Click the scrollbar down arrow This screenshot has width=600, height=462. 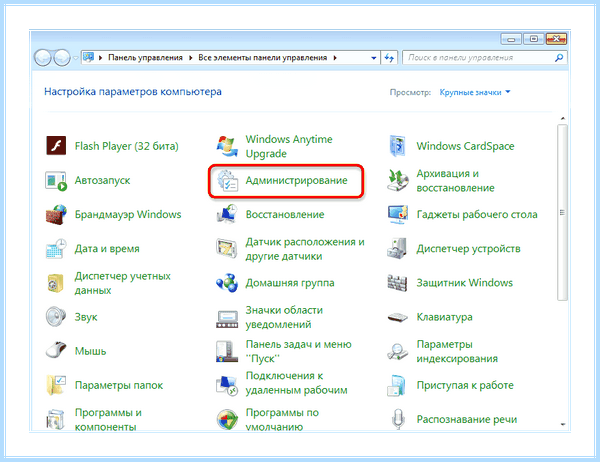click(x=562, y=424)
